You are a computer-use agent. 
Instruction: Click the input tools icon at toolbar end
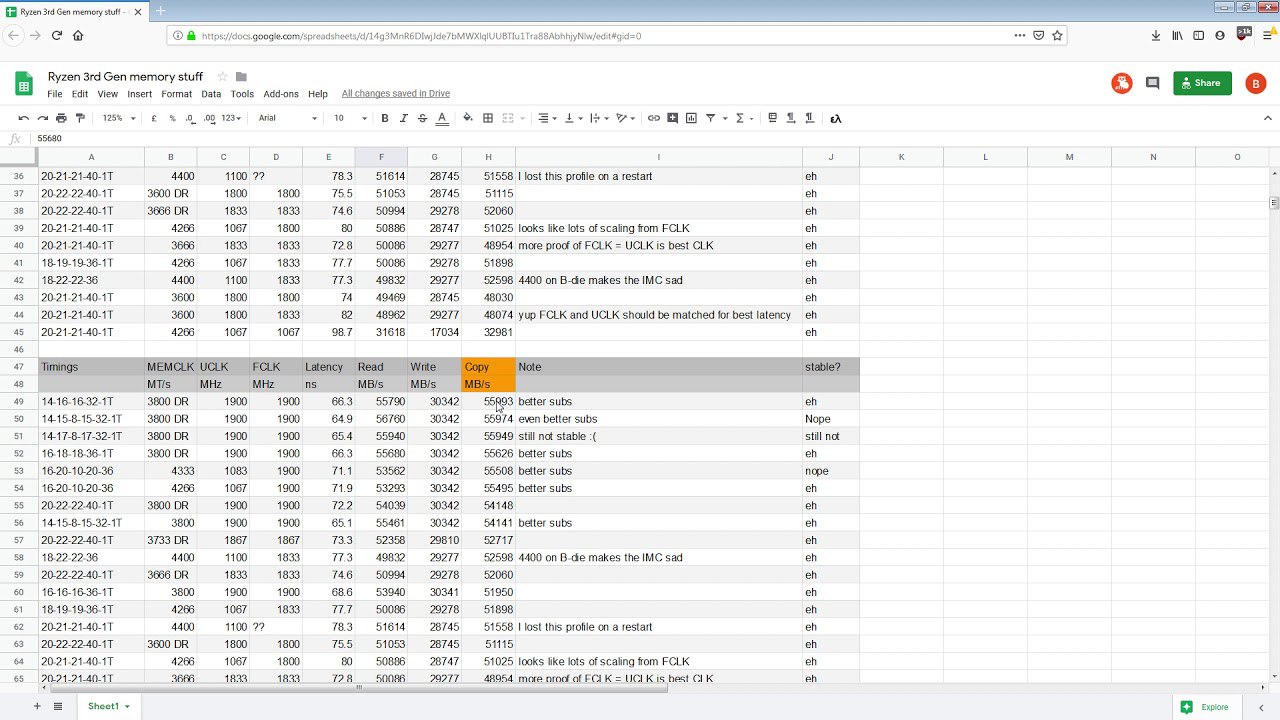(x=835, y=118)
